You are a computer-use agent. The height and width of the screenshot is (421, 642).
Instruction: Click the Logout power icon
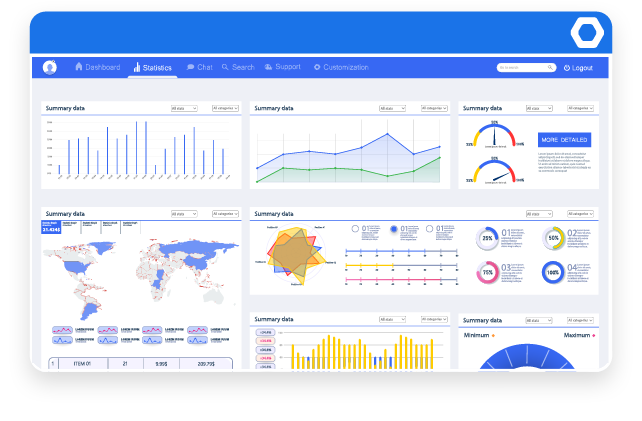click(567, 68)
